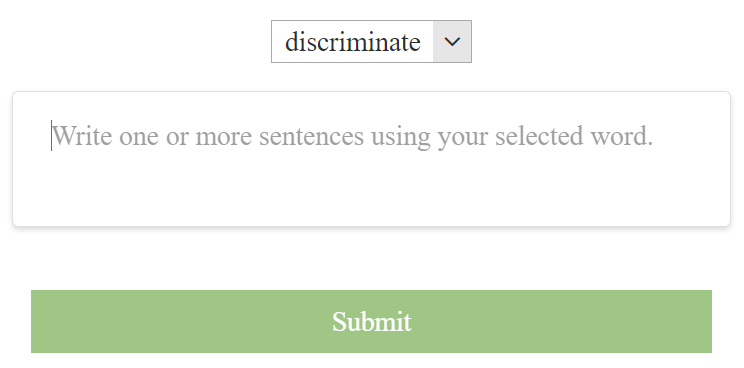Click the left part of the Submit bar
Viewport: 744px width, 368px height.
coord(142,322)
